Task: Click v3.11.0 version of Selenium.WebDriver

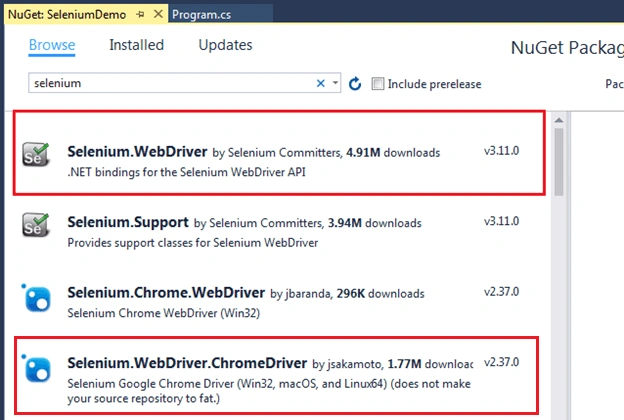Action: click(x=501, y=151)
